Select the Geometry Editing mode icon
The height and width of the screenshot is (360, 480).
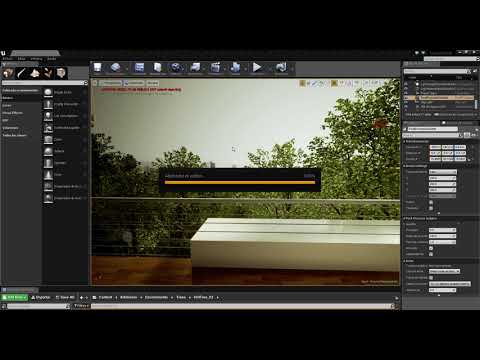(61, 73)
